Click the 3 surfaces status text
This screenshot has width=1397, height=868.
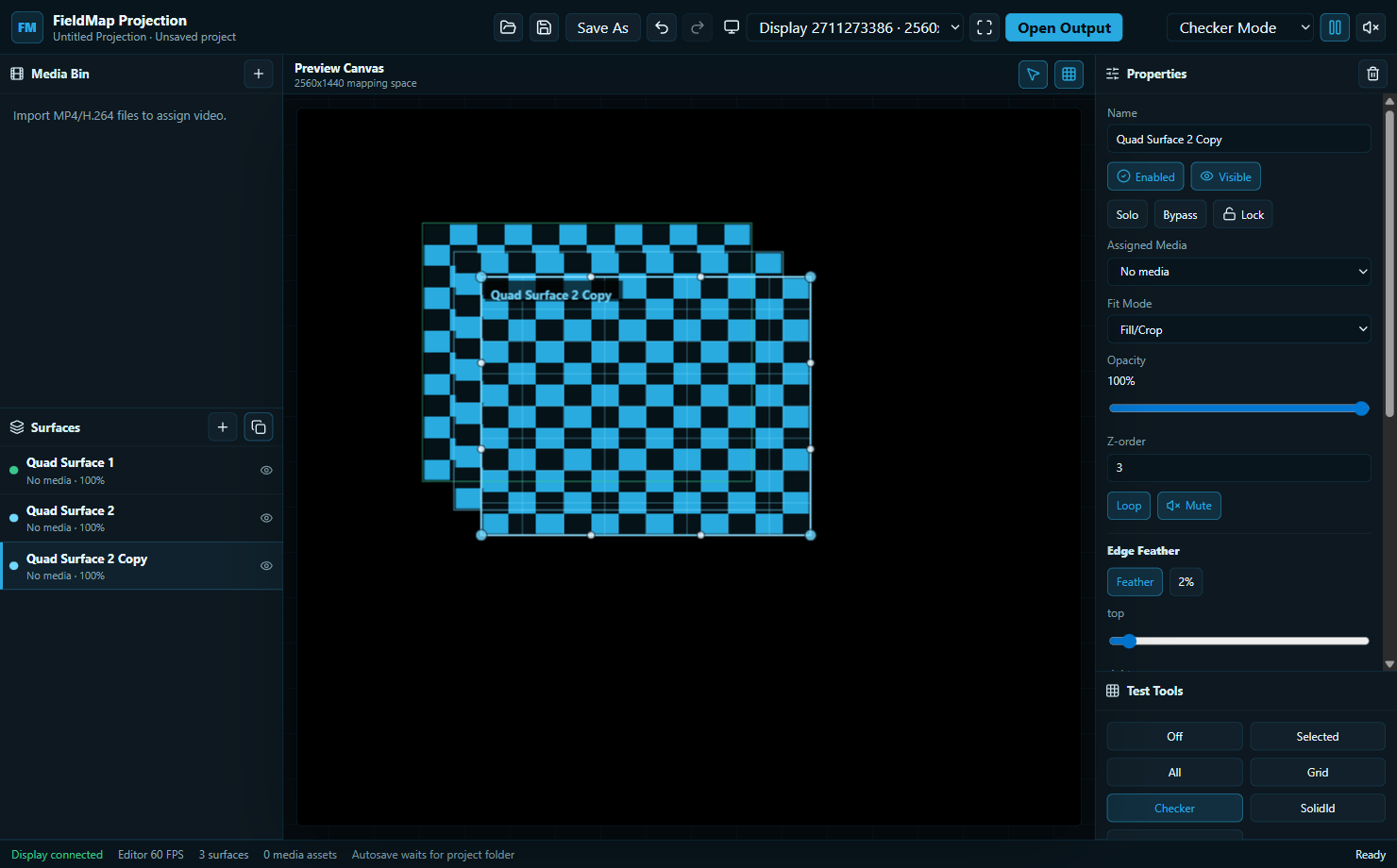tap(224, 855)
